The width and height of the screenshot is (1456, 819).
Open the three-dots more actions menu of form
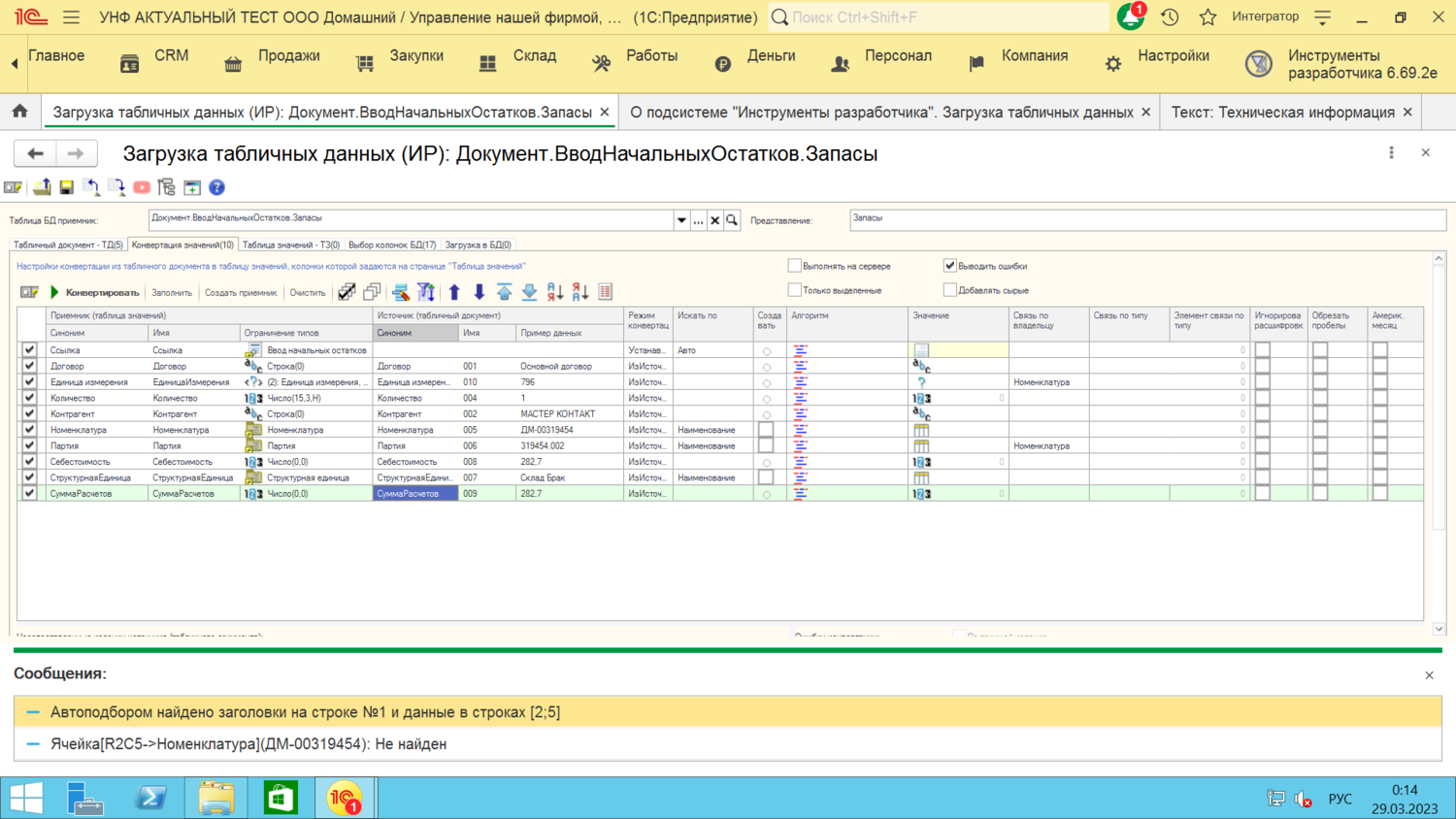(x=1391, y=152)
